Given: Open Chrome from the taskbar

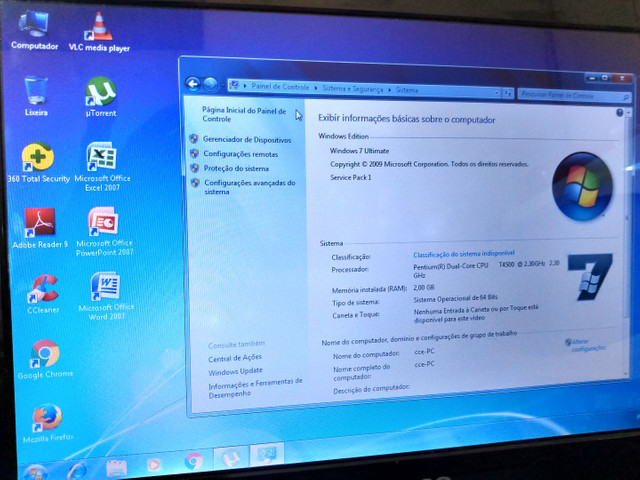Looking at the screenshot, I should [x=193, y=461].
